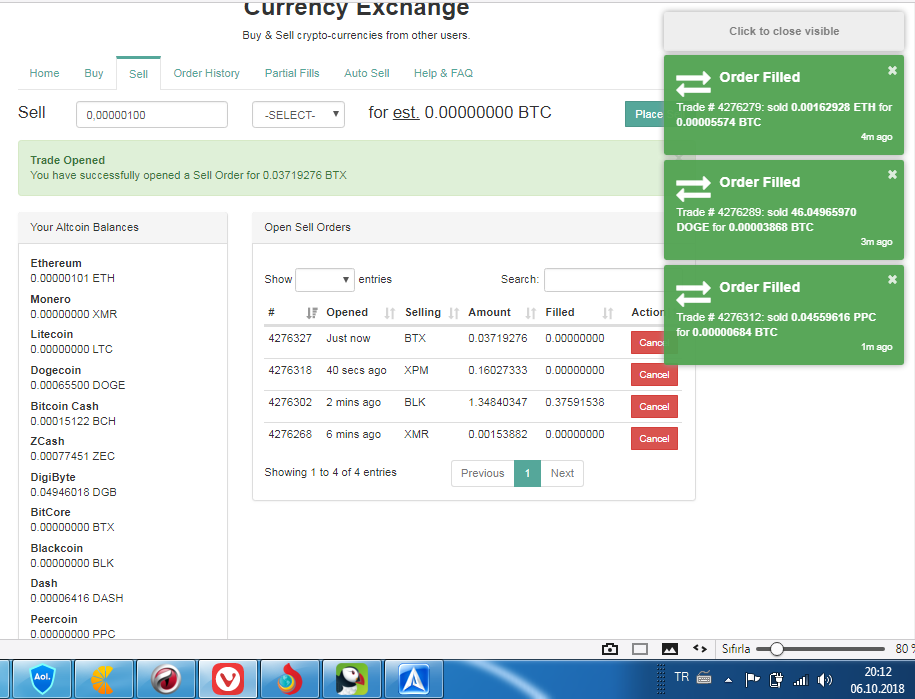The image size is (915, 699).
Task: Click the est. underlined label
Action: [406, 112]
